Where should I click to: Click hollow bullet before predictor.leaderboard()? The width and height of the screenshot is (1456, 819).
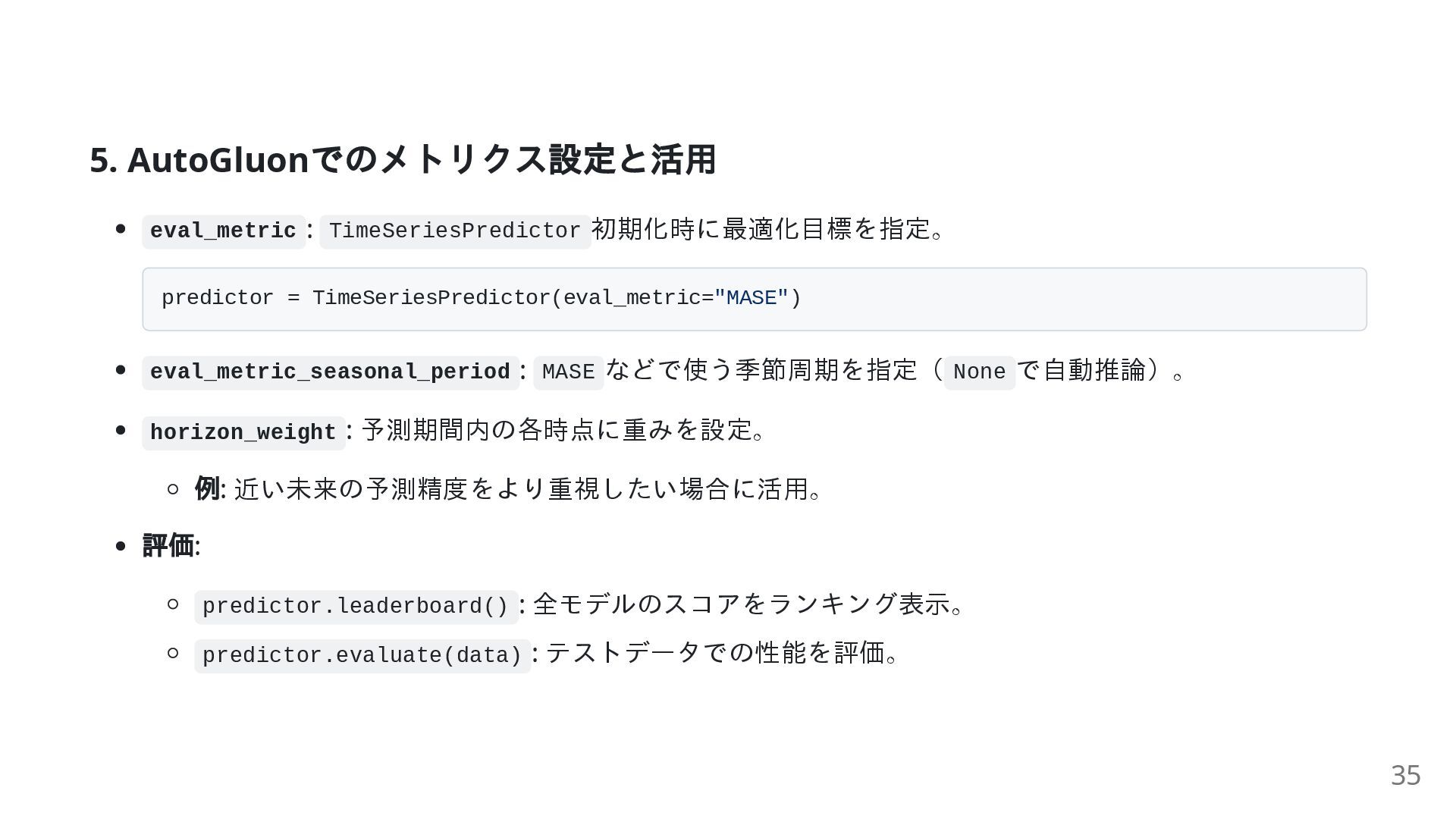click(173, 604)
